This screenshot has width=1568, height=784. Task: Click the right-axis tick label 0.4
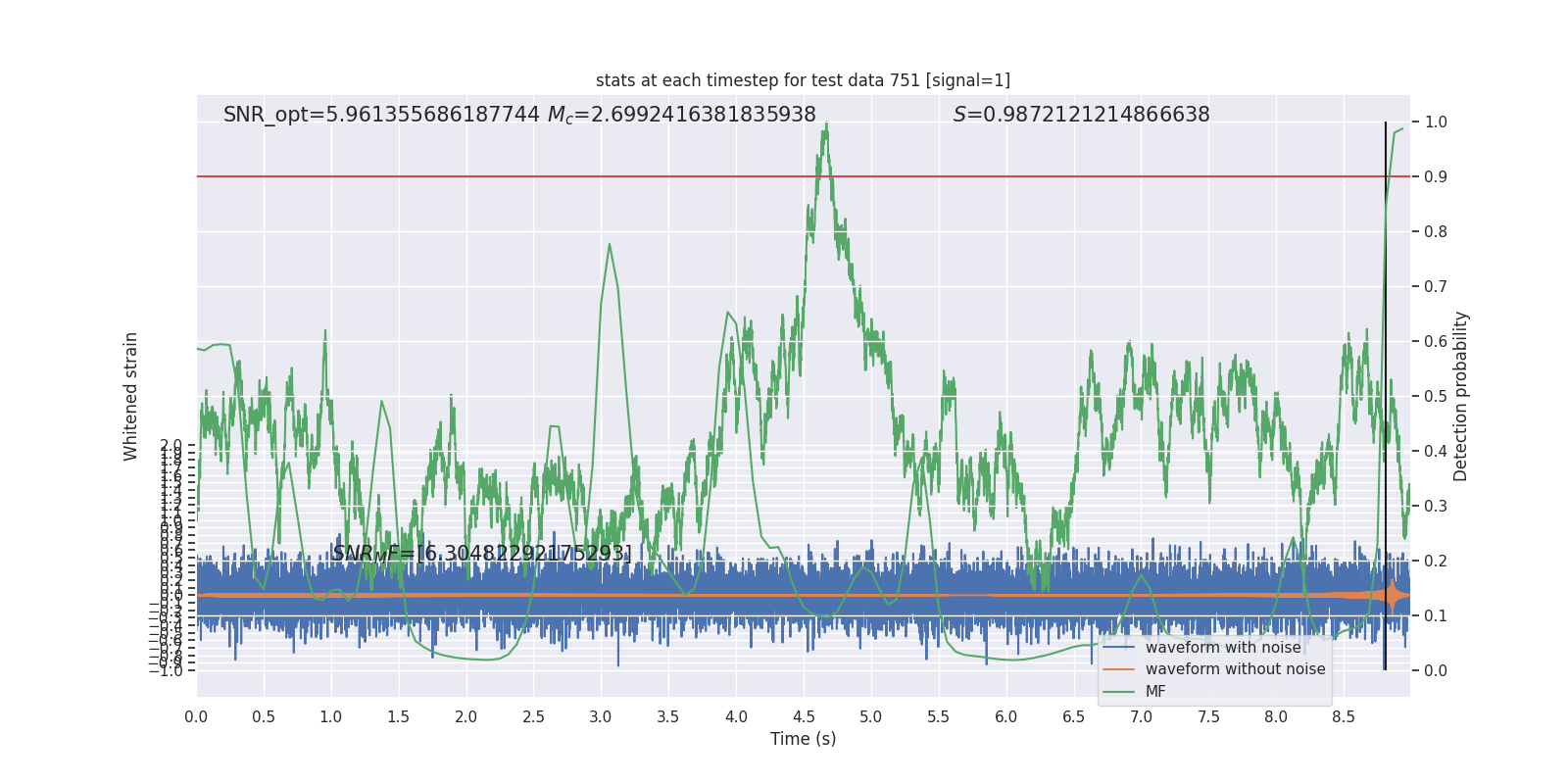(1436, 452)
